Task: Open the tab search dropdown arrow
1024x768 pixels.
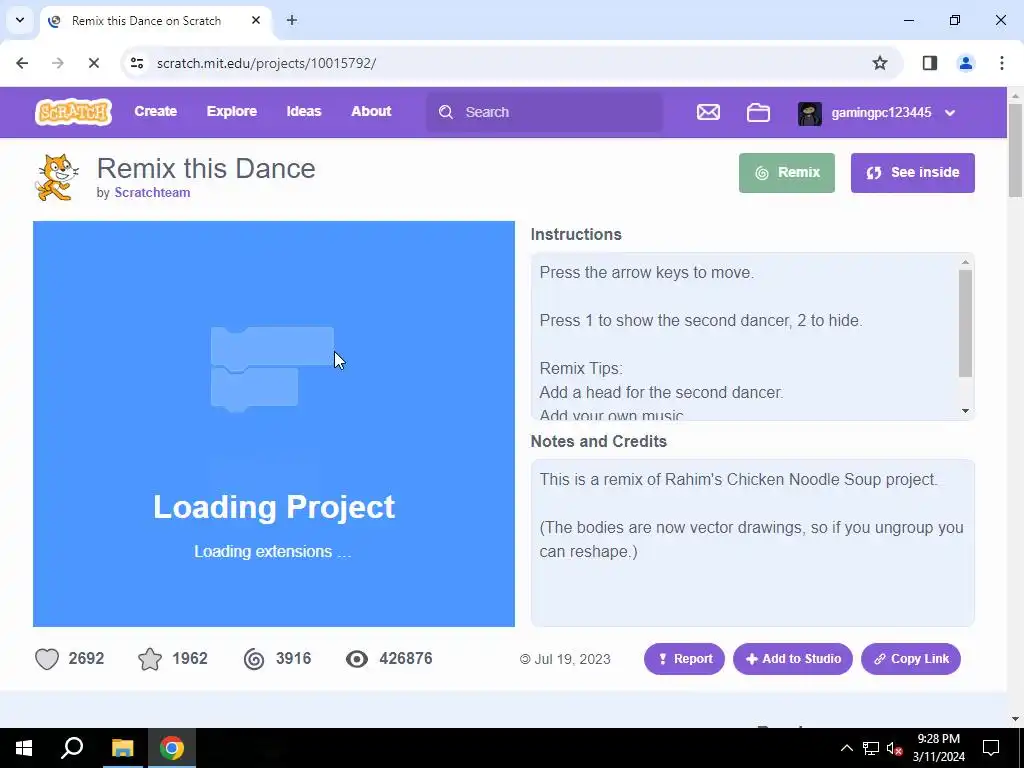Action: coord(20,20)
